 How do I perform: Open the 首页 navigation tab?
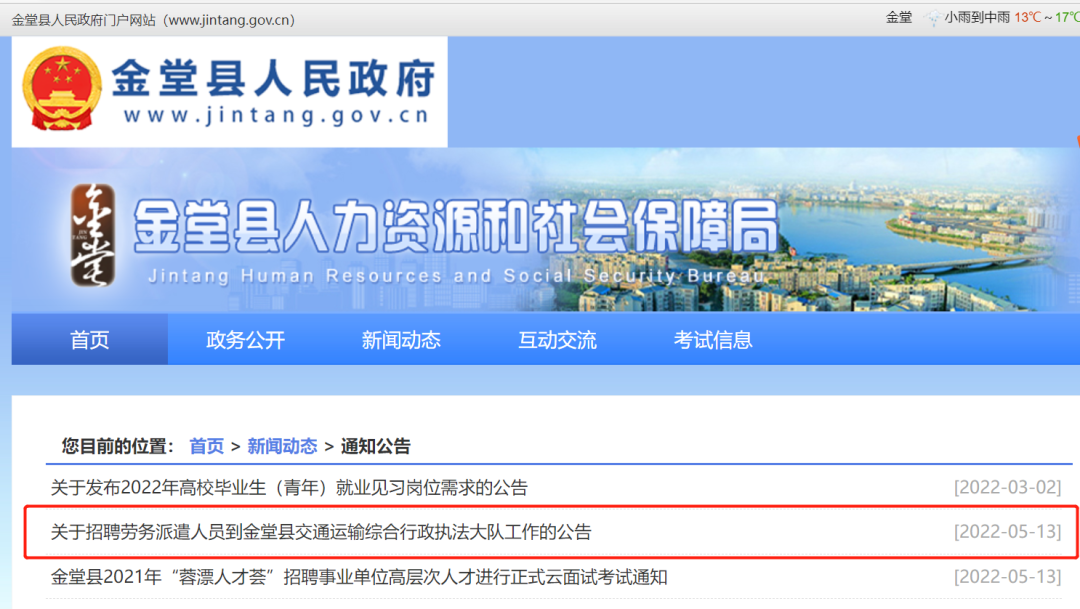coord(90,340)
